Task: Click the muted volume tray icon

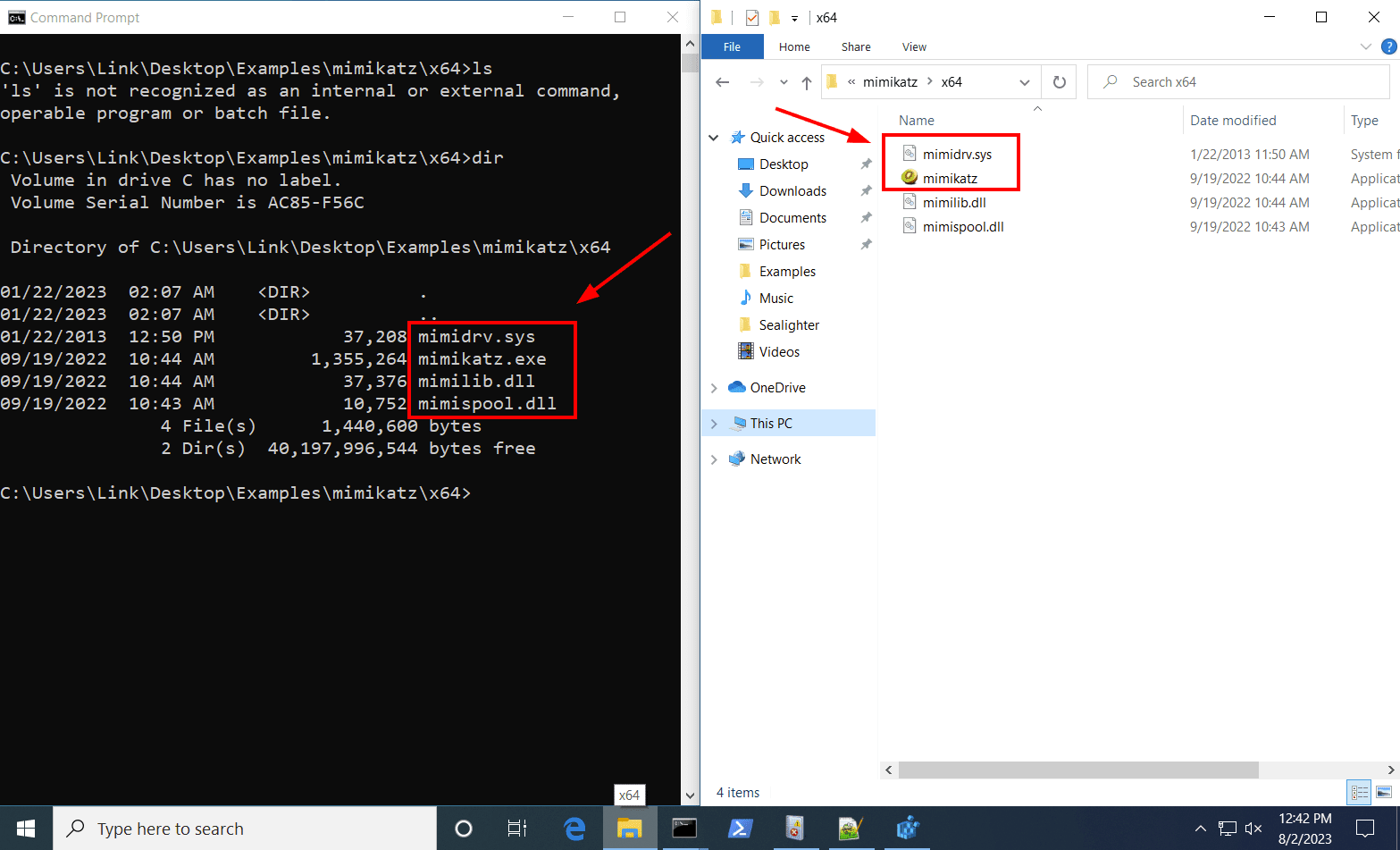Action: (x=1253, y=829)
